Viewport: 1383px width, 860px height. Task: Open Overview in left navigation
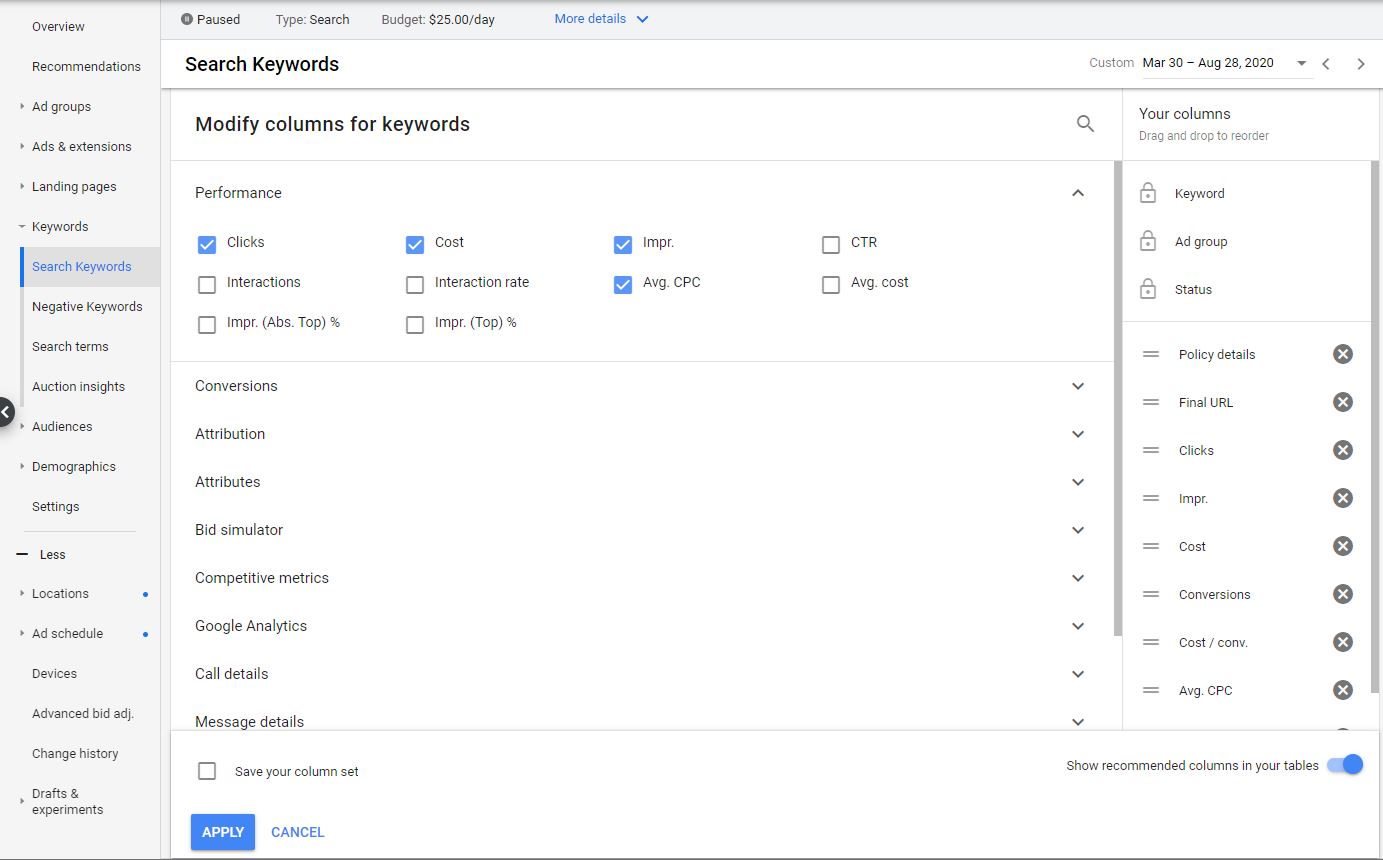coord(58,26)
